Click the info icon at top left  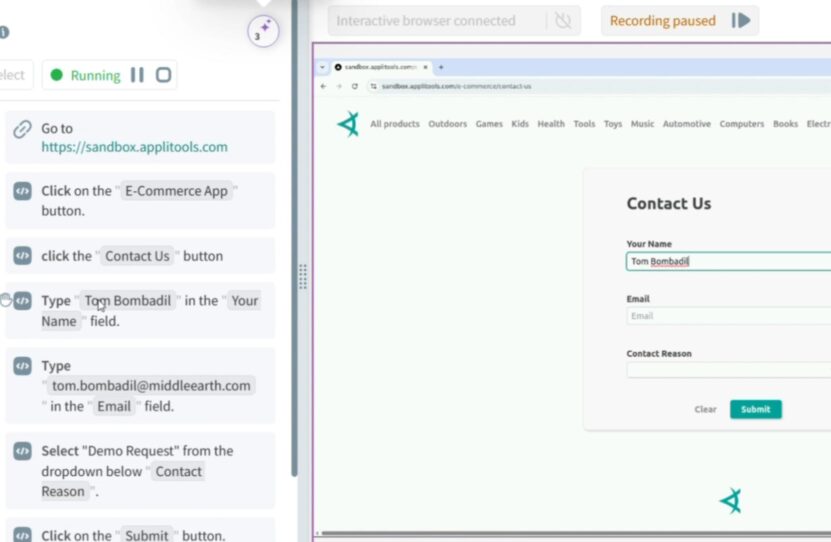[x=4, y=32]
